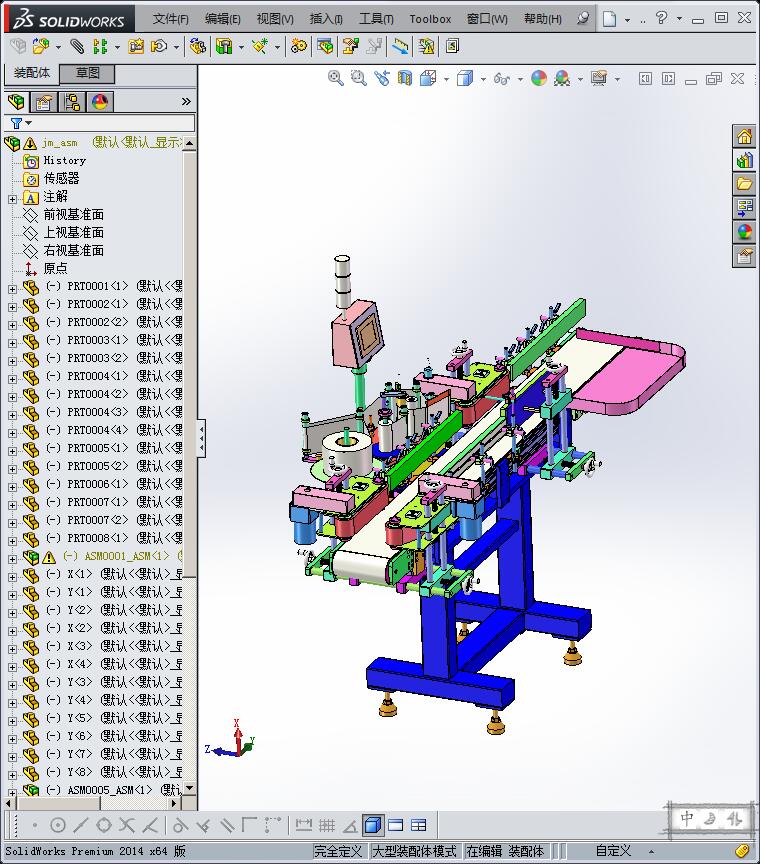Click the Linear Component Pattern icon
Screen dimensions: 760x864
tap(100, 46)
